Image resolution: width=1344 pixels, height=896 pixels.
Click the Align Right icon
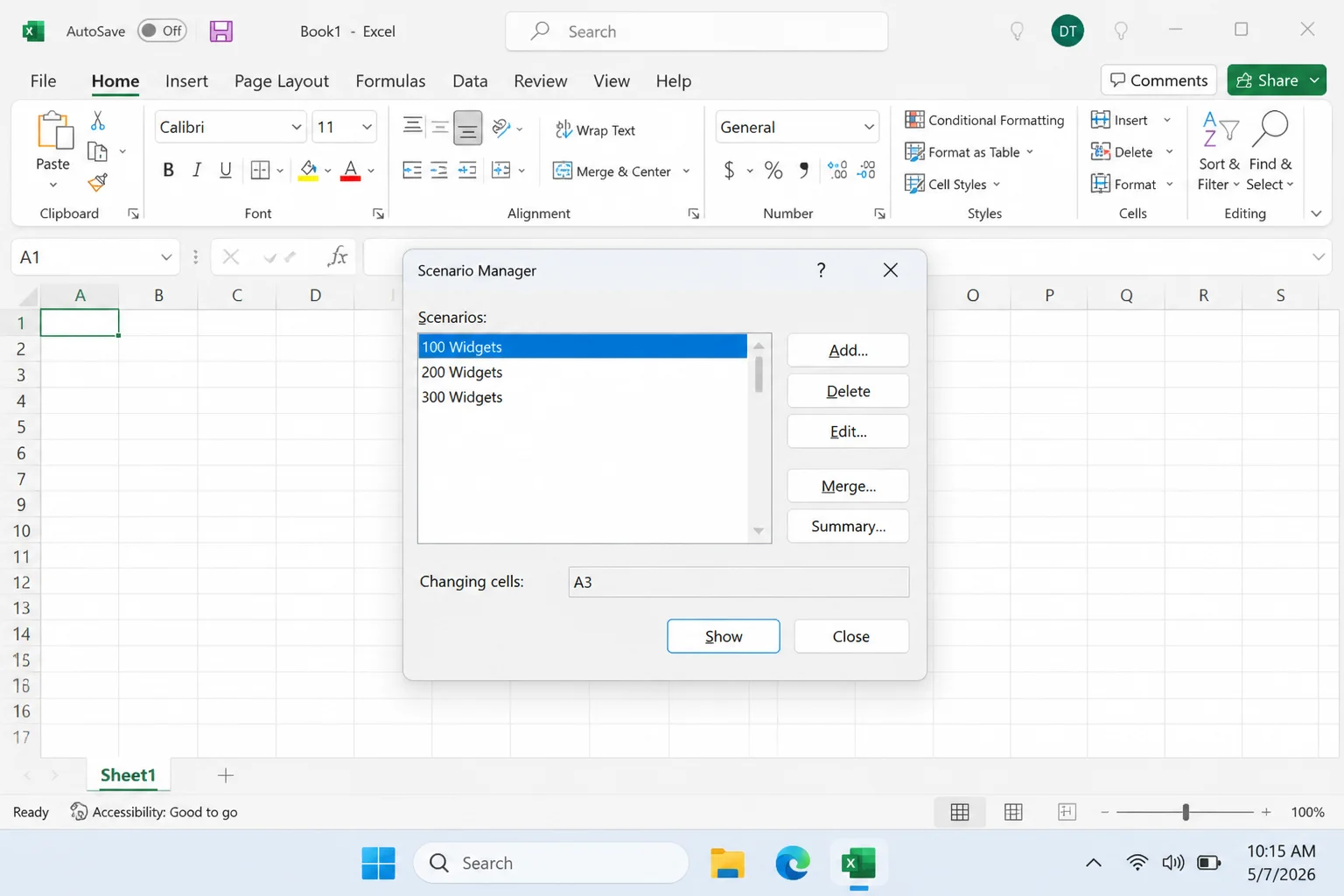pos(468,171)
